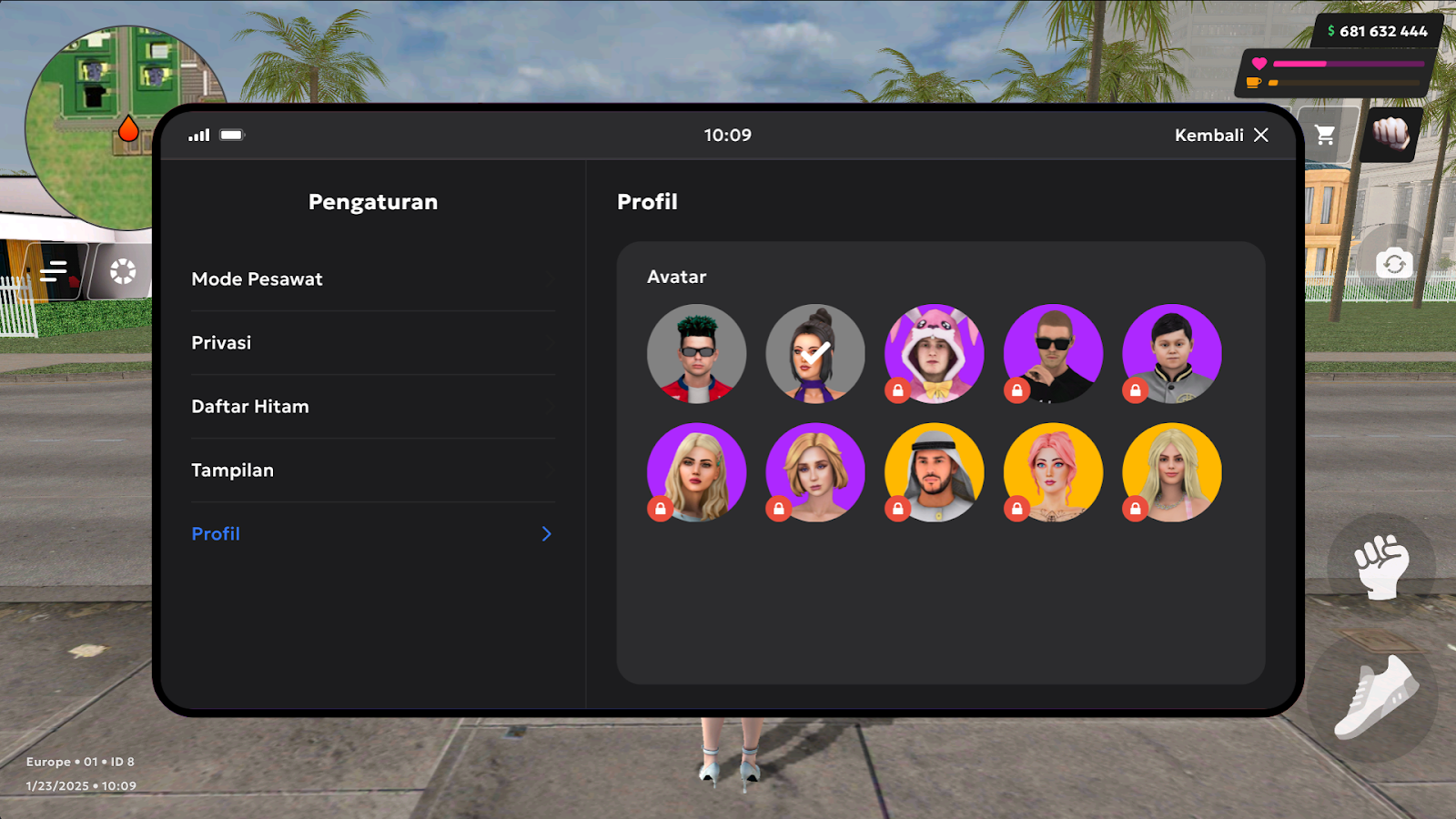Click the phone signal strength icon
Viewport: 1456px width, 819px height.
click(x=199, y=135)
